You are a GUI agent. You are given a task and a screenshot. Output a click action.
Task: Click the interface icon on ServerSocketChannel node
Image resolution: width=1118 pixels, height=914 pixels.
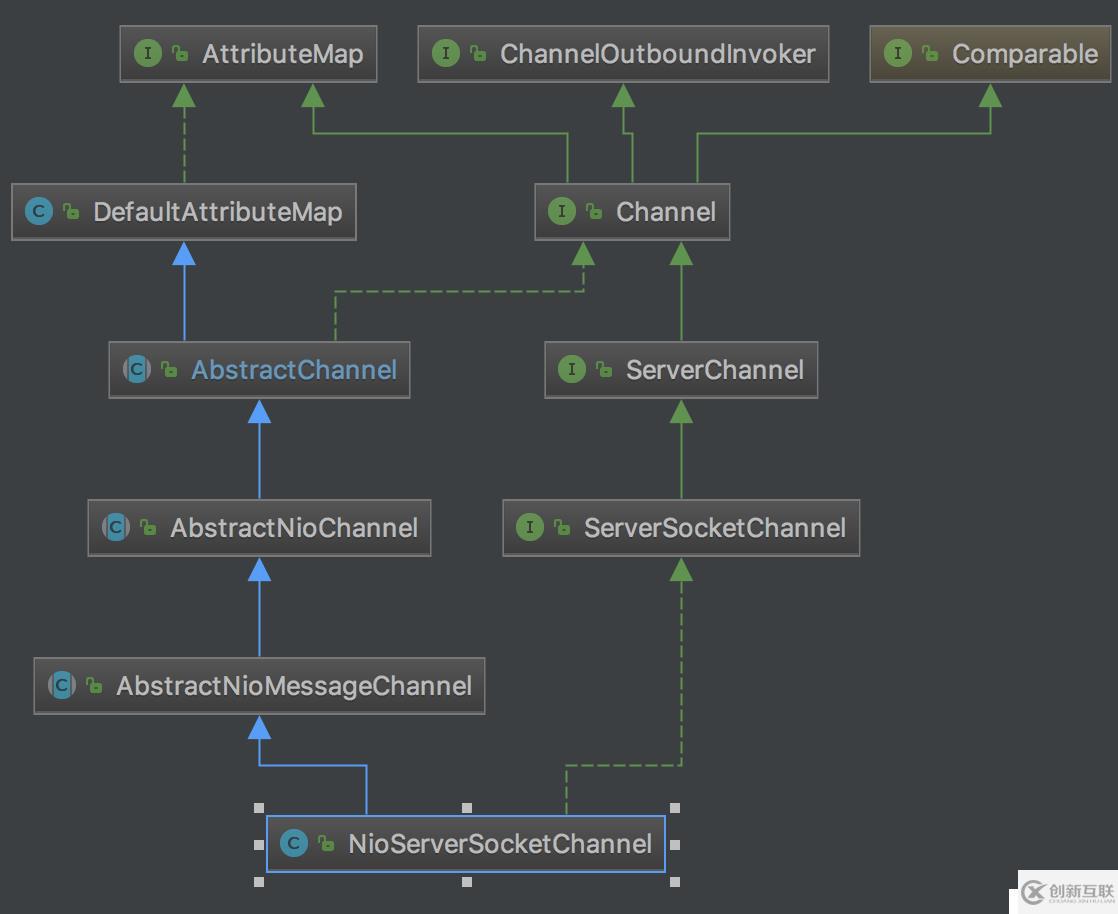(x=530, y=528)
